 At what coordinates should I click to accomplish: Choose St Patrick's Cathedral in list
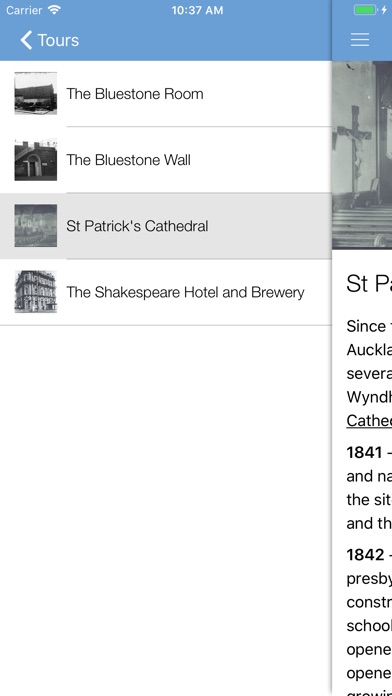click(166, 226)
